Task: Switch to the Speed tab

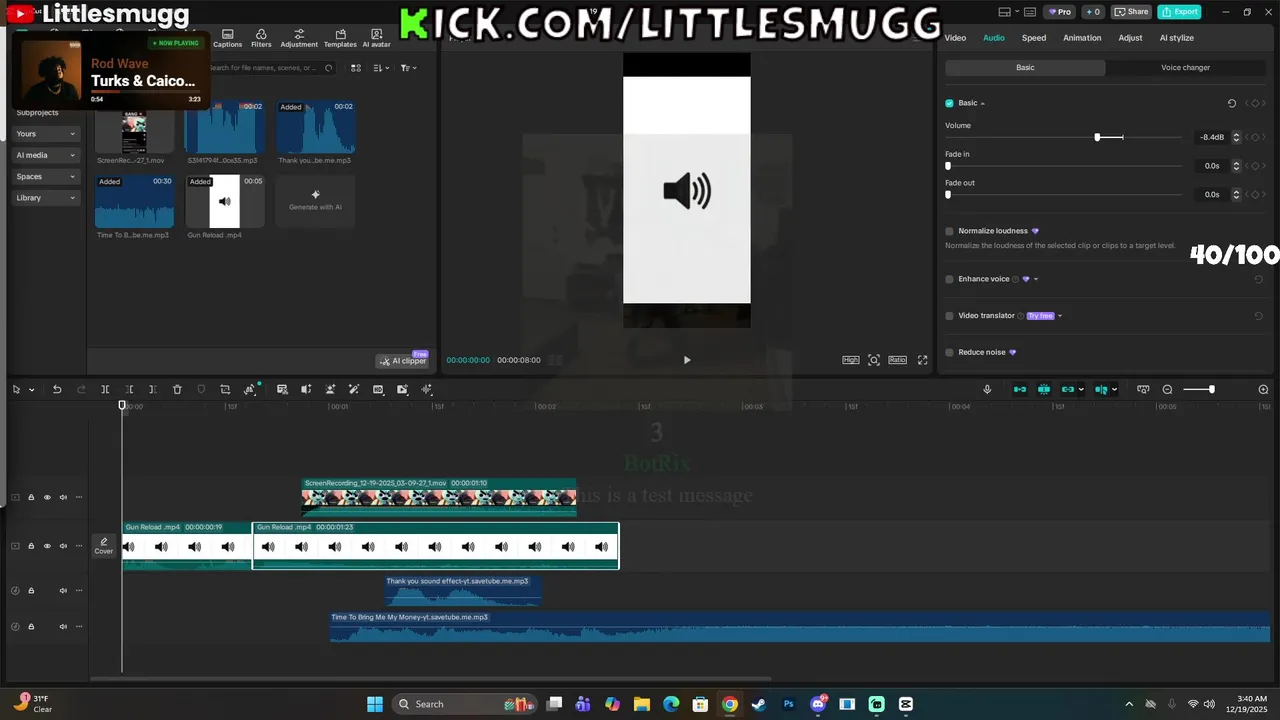Action: tap(1034, 38)
